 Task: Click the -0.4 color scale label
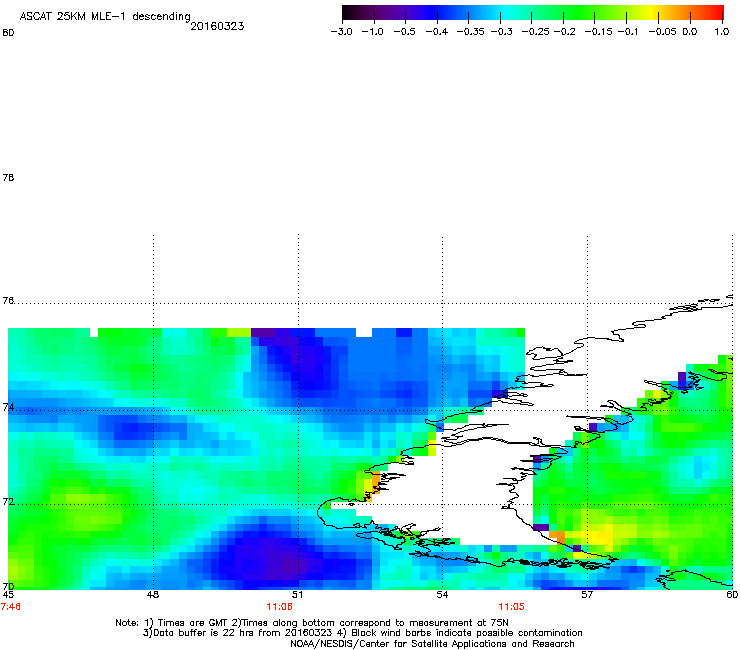437,32
